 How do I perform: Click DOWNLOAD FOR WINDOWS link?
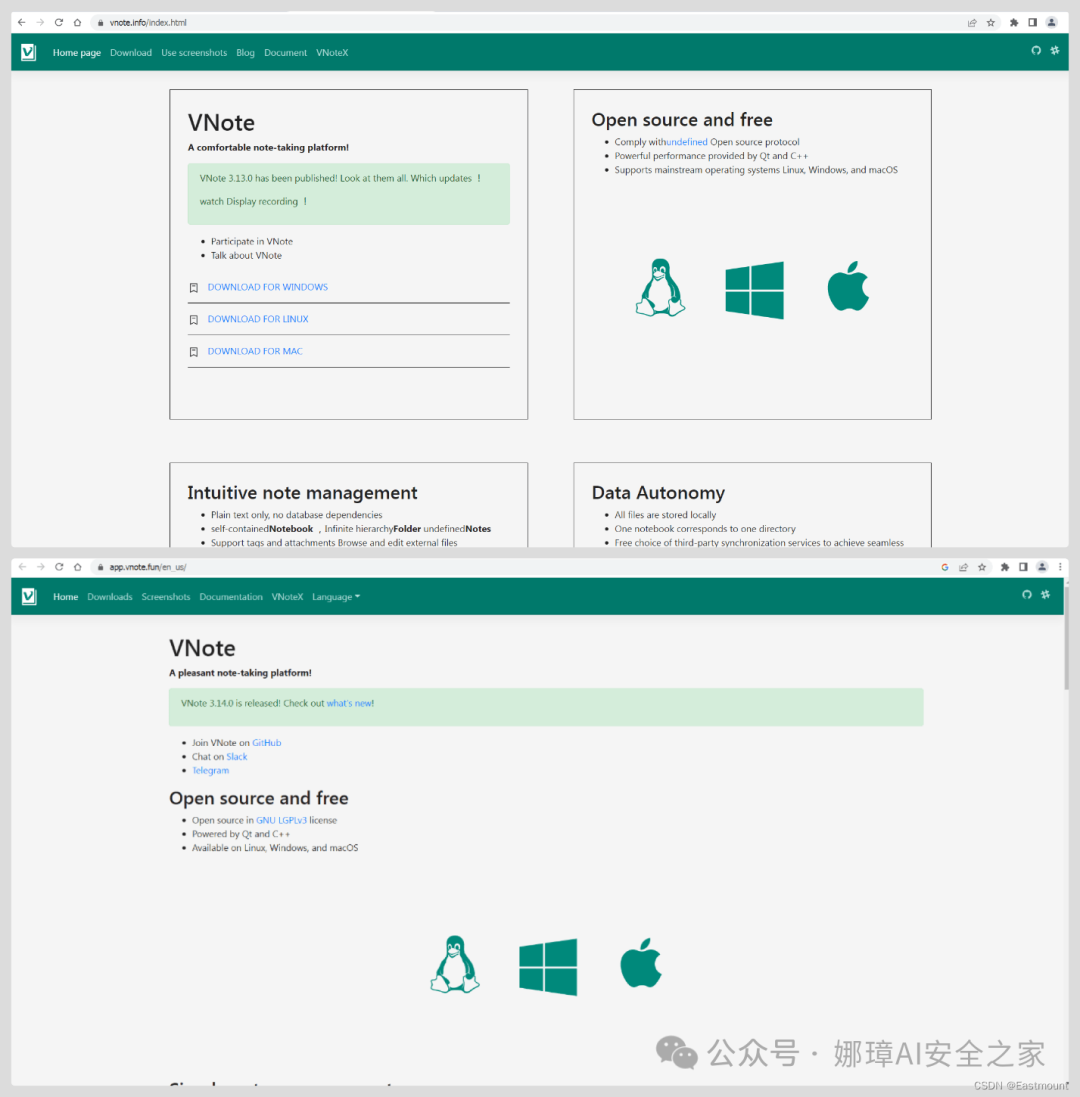267,287
